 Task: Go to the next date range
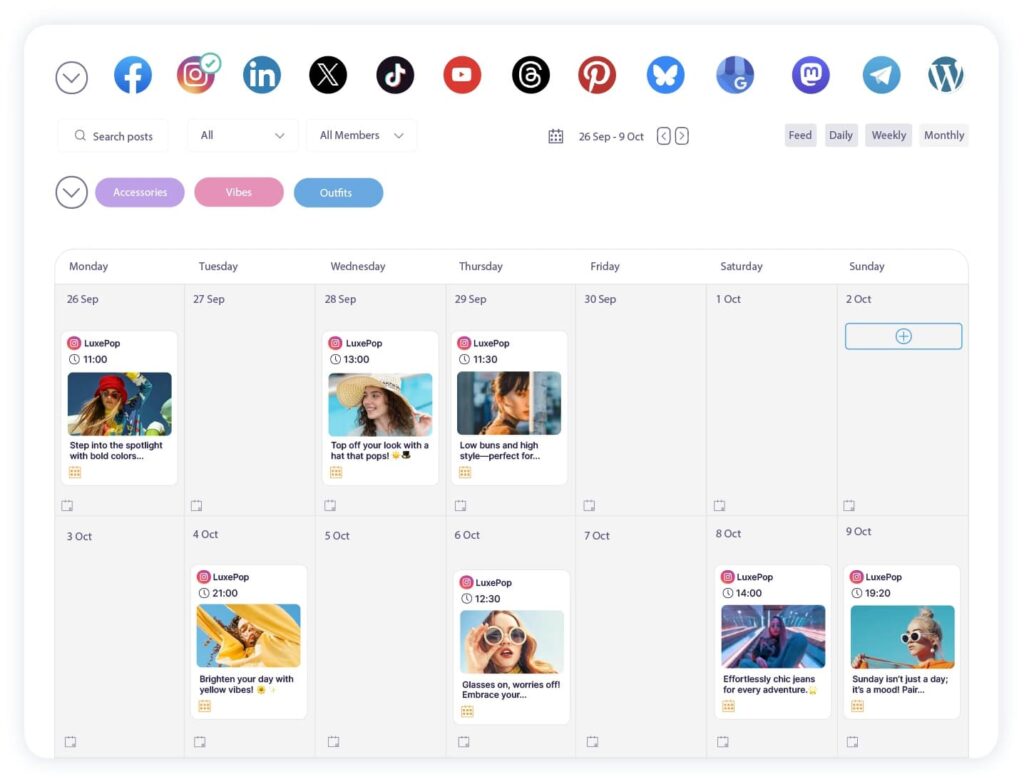pyautogui.click(x=682, y=136)
